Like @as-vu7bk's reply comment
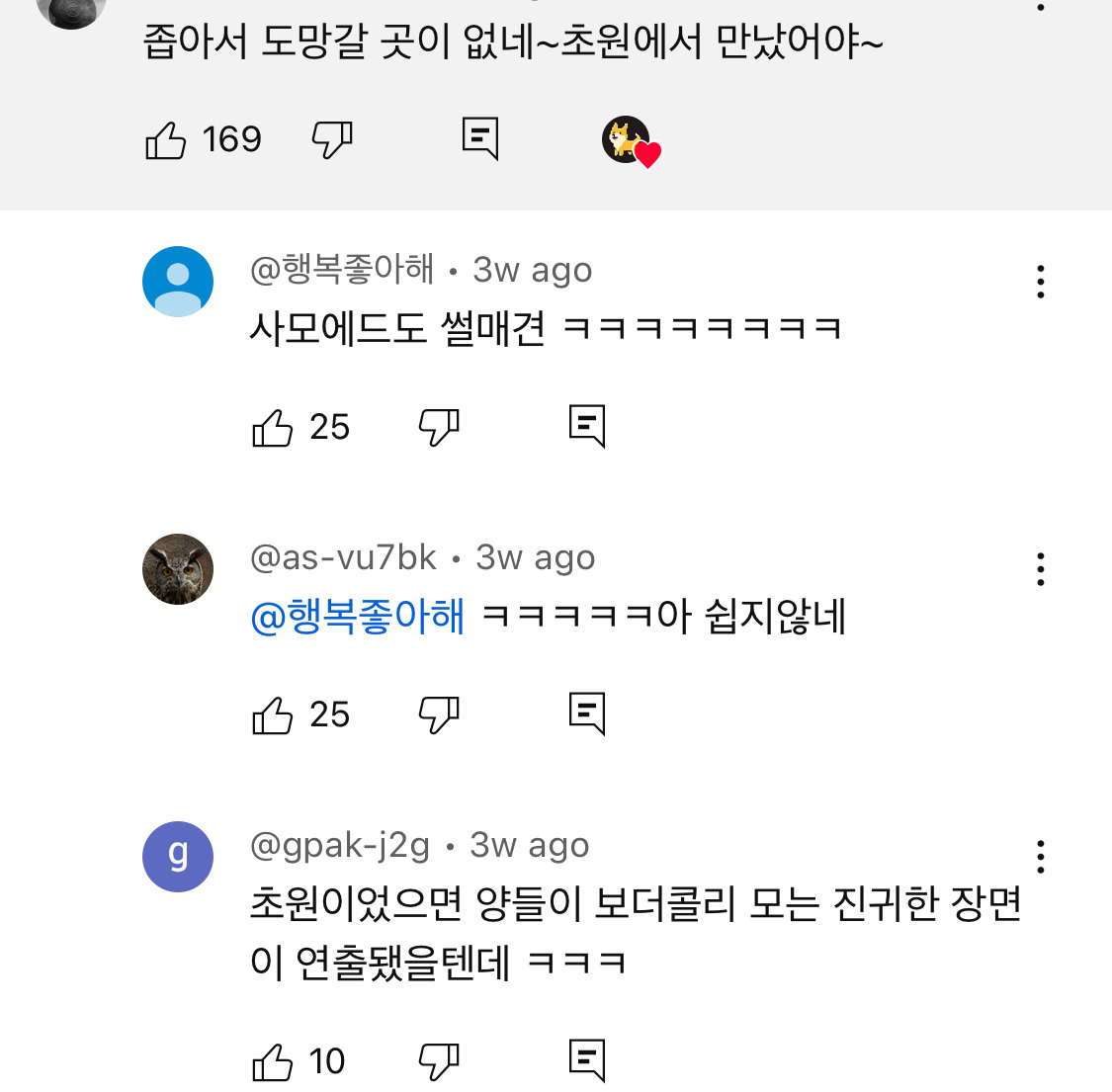Screen dimensions: 1112x1092 click(274, 714)
